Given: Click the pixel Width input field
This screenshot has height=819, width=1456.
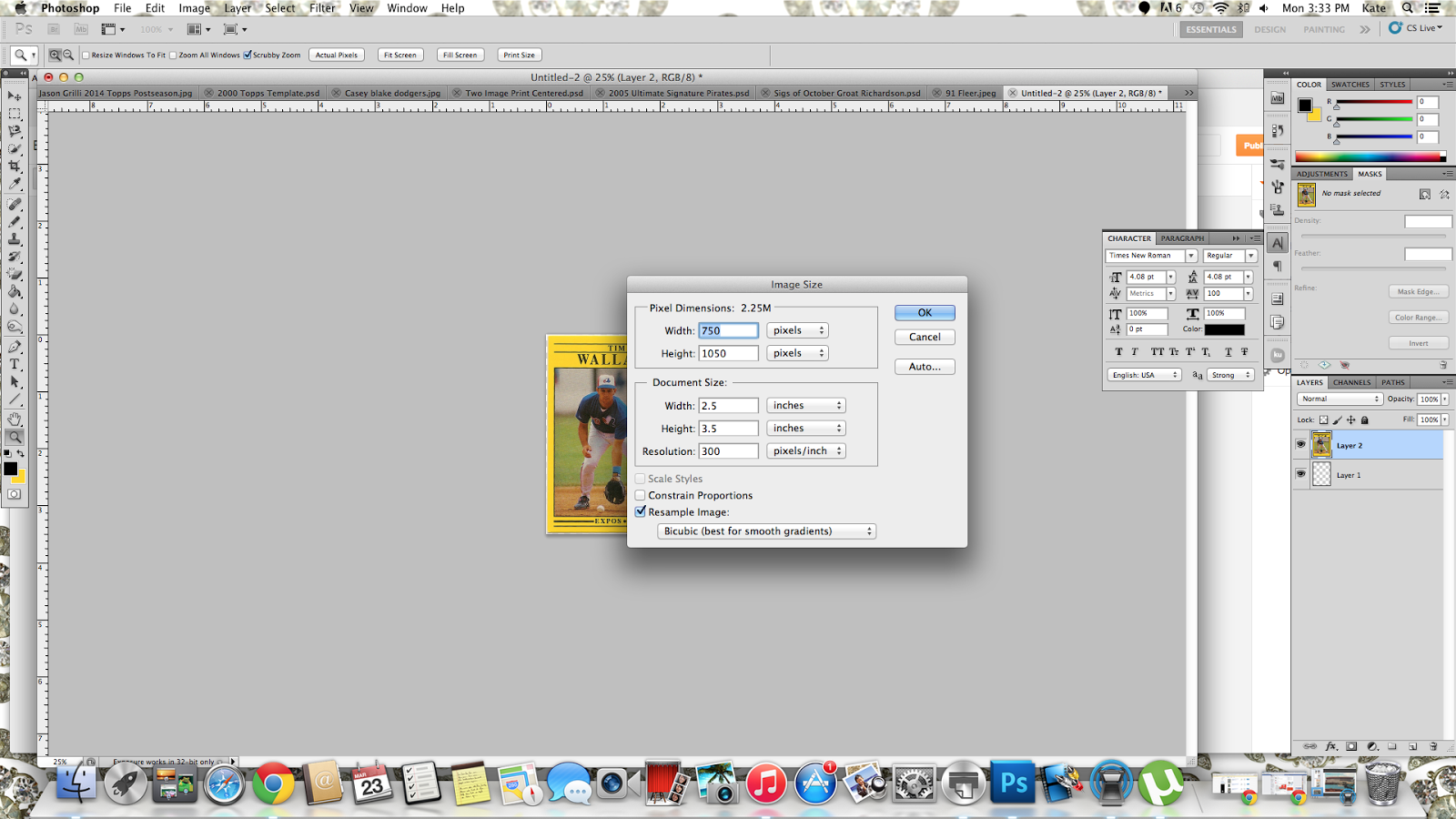Looking at the screenshot, I should click(728, 330).
